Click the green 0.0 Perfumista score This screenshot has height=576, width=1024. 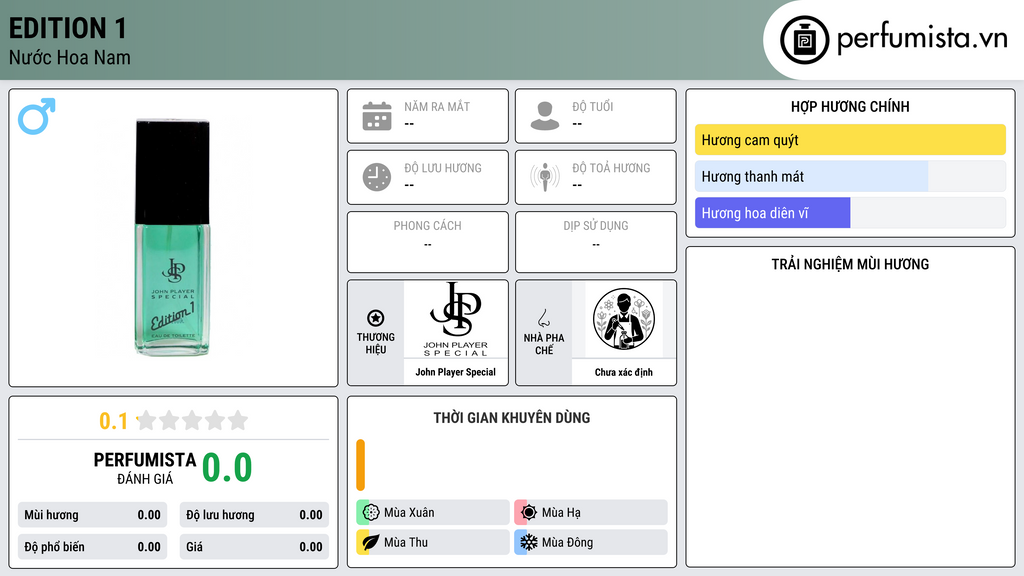(227, 468)
